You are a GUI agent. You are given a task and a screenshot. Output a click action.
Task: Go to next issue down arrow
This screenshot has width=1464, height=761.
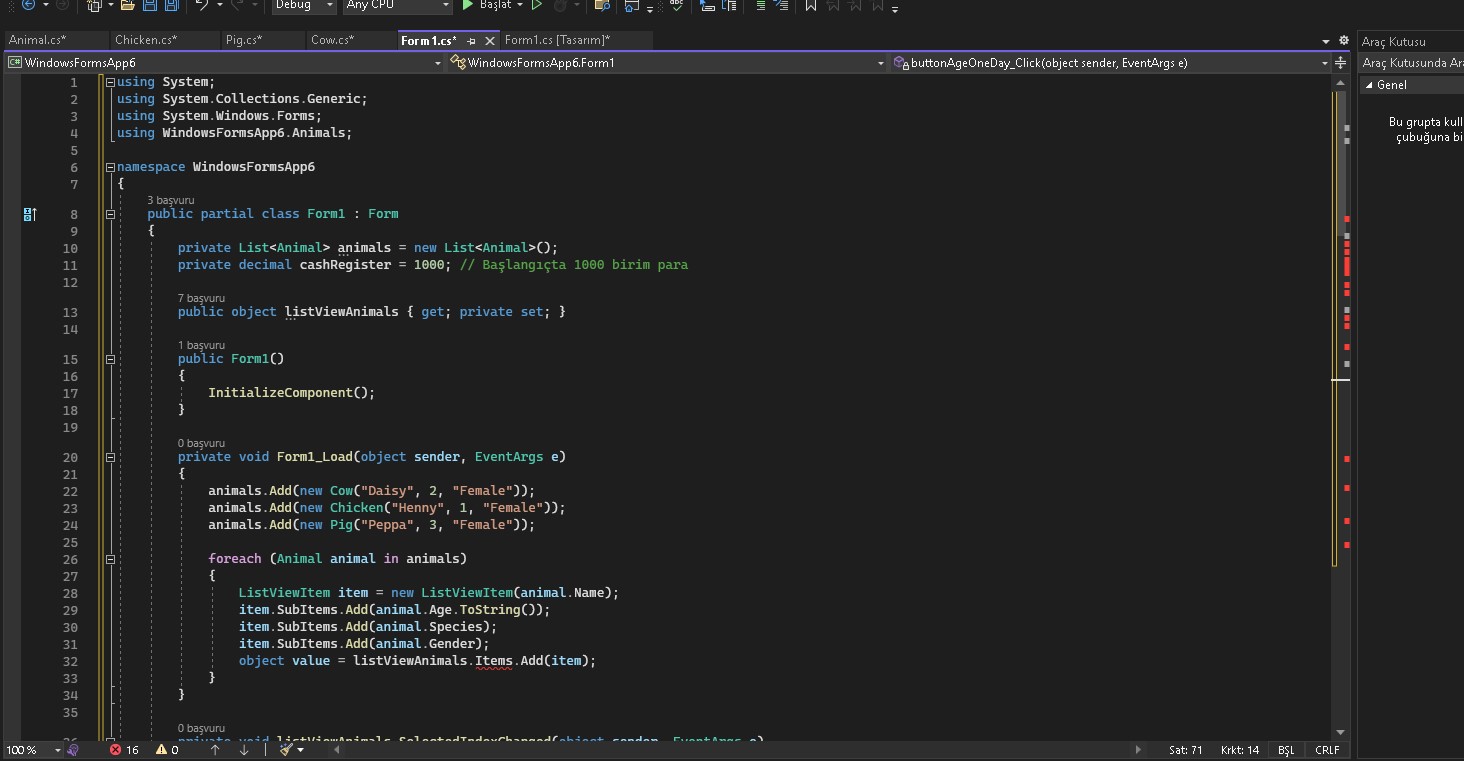tap(244, 749)
